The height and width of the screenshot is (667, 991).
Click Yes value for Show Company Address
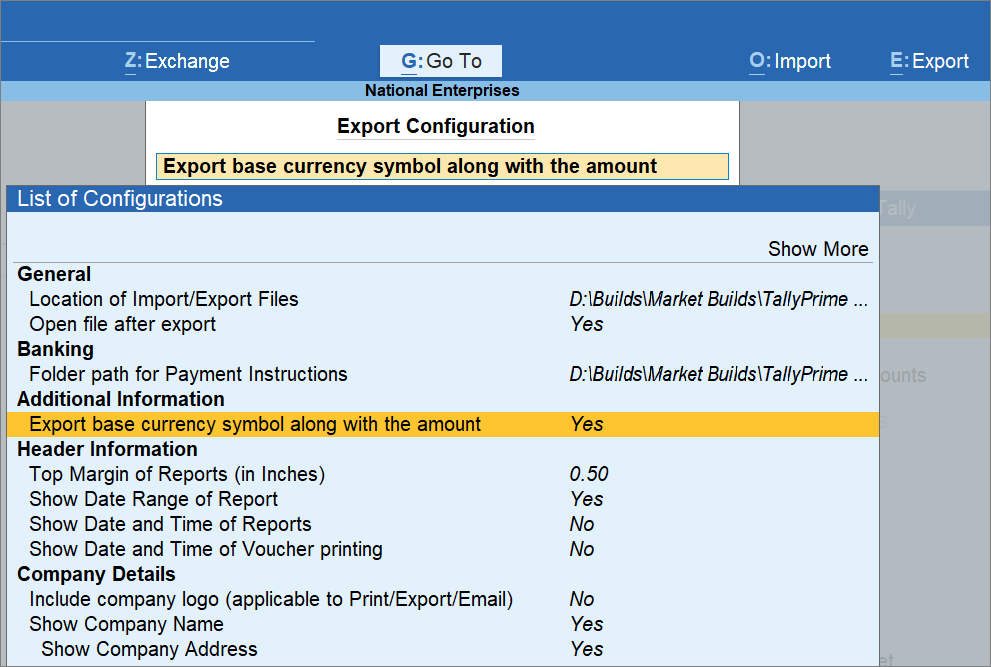click(587, 649)
